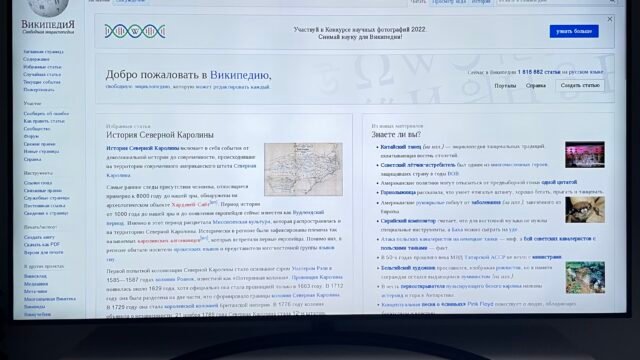640x360 pixels.
Task: Go to 'Заглавная страница' in the sidebar
Action: 43,52
